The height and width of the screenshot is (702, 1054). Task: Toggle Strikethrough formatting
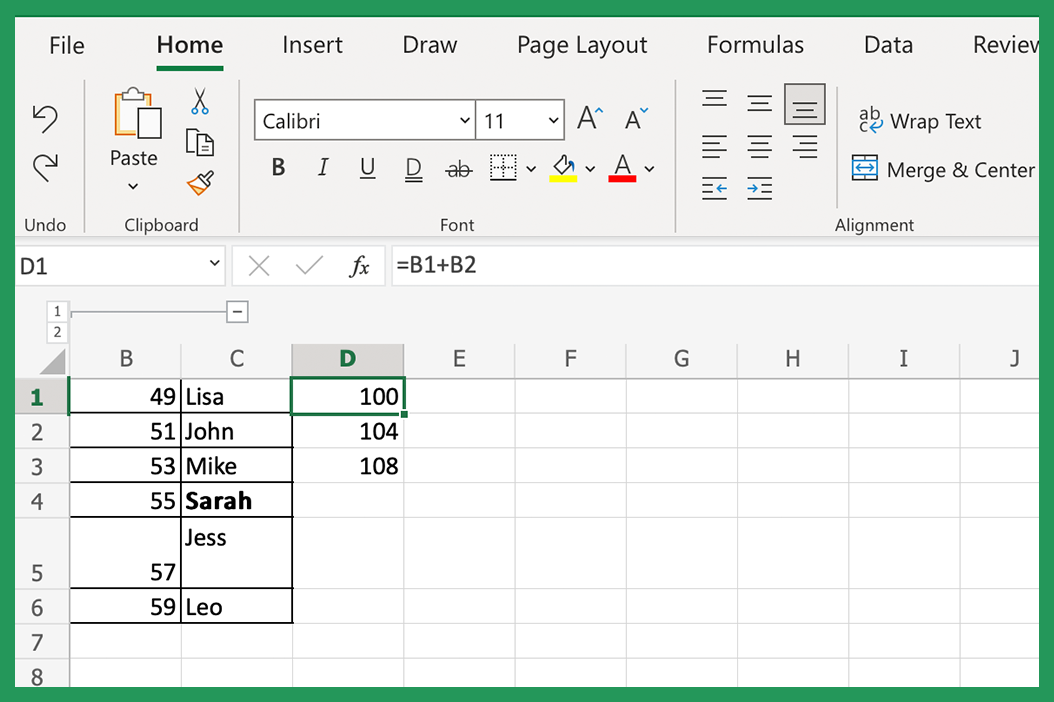tap(458, 169)
